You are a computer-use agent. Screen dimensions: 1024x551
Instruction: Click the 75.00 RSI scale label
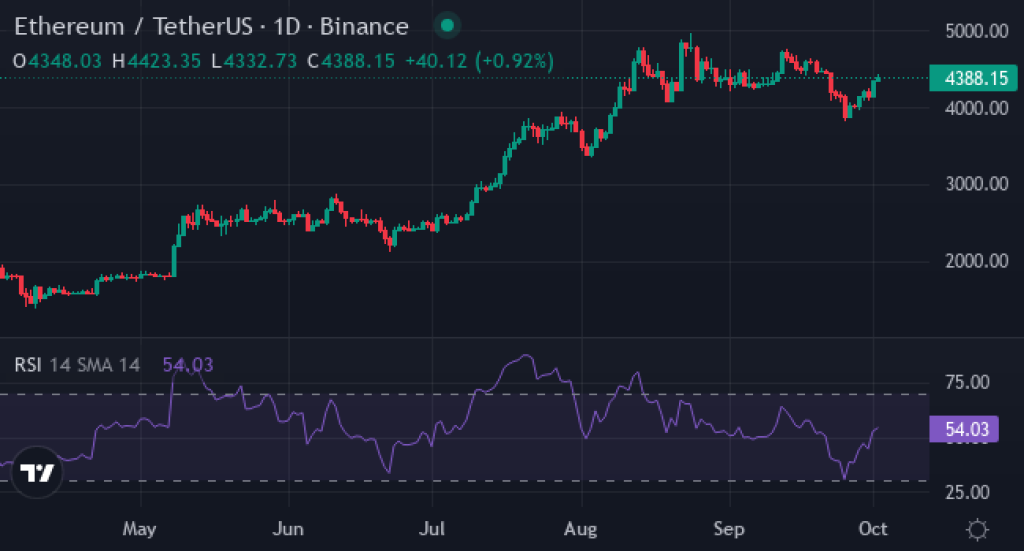966,382
